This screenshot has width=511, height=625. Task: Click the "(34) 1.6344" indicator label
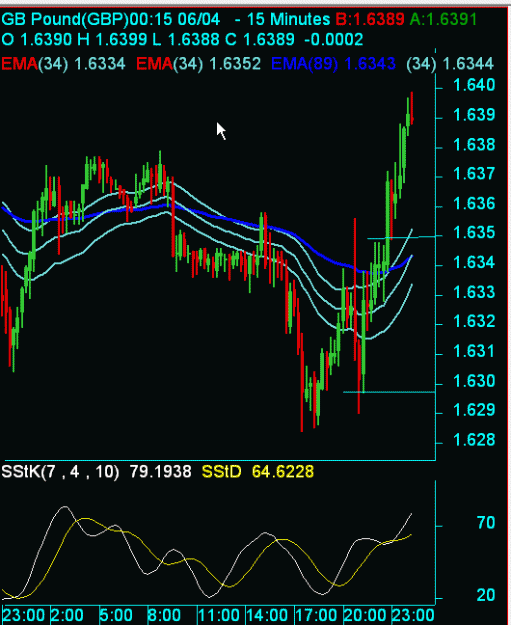(450, 64)
